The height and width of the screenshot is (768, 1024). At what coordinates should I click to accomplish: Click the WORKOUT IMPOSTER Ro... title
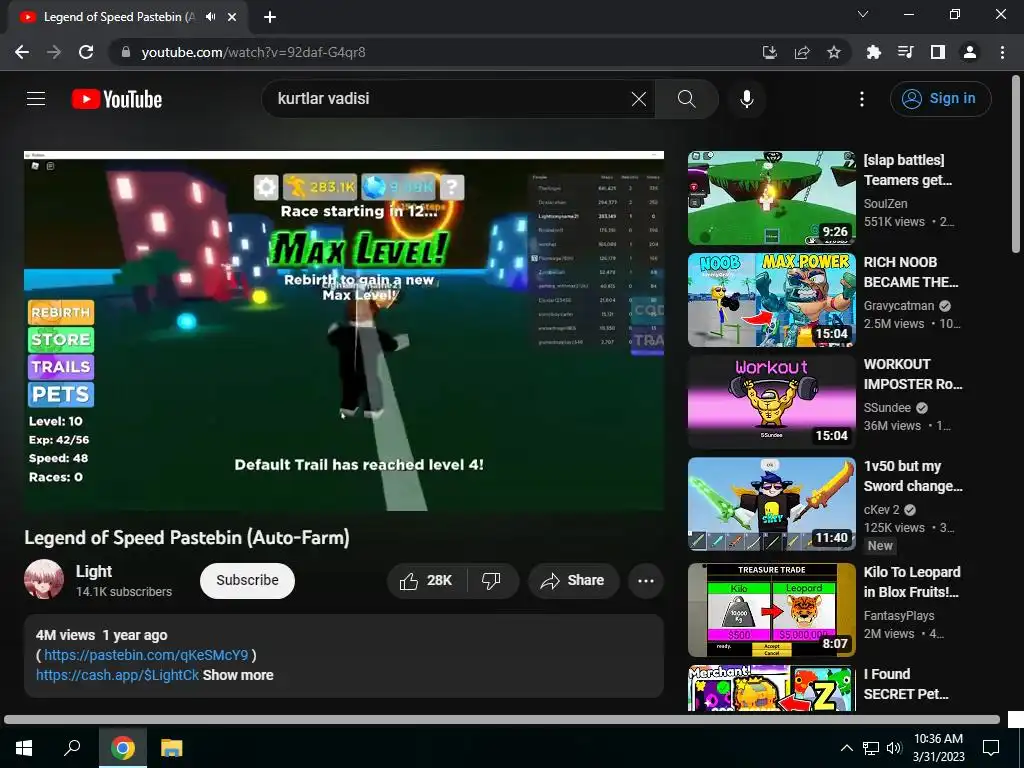point(913,374)
